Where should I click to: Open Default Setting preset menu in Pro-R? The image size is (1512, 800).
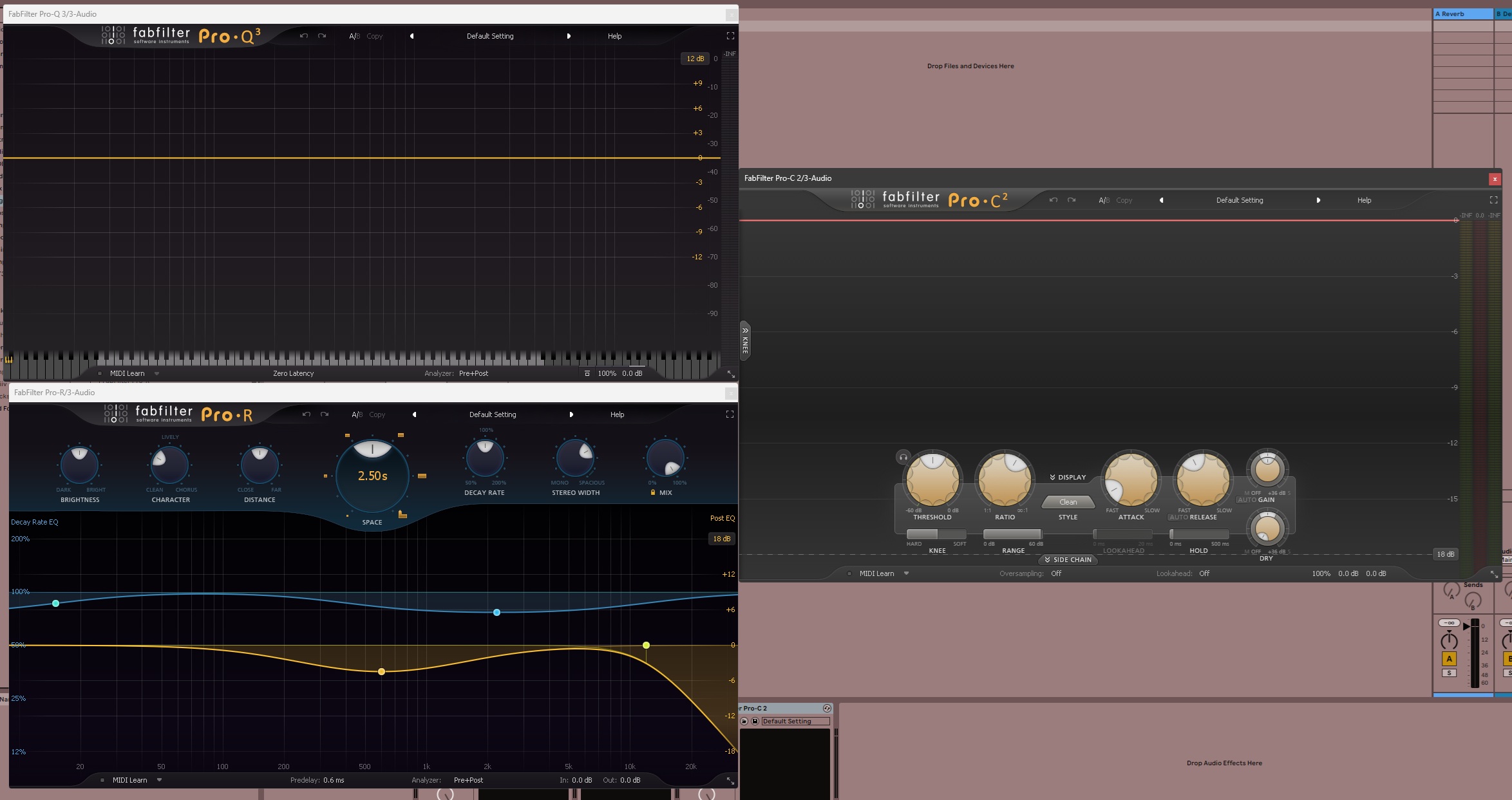point(493,414)
